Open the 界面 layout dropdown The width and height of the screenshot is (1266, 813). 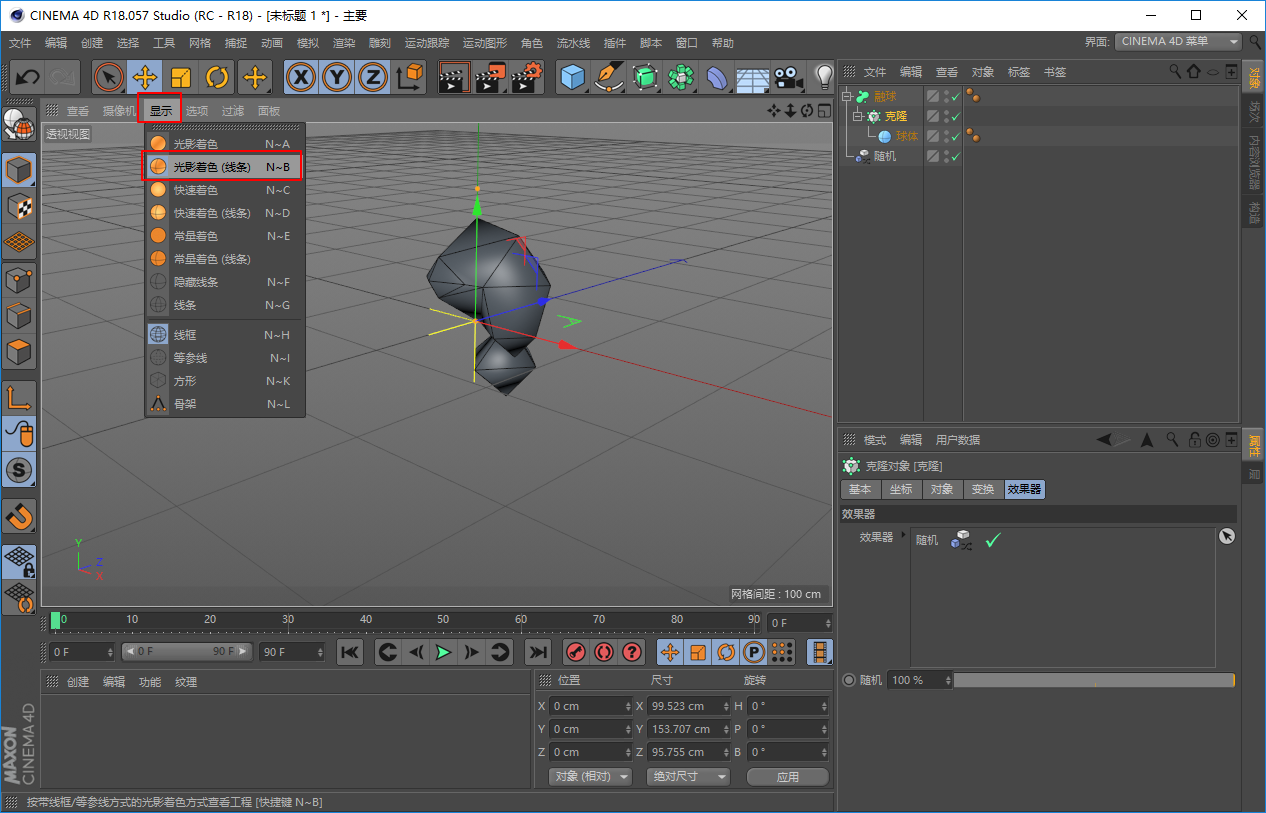coord(1178,42)
